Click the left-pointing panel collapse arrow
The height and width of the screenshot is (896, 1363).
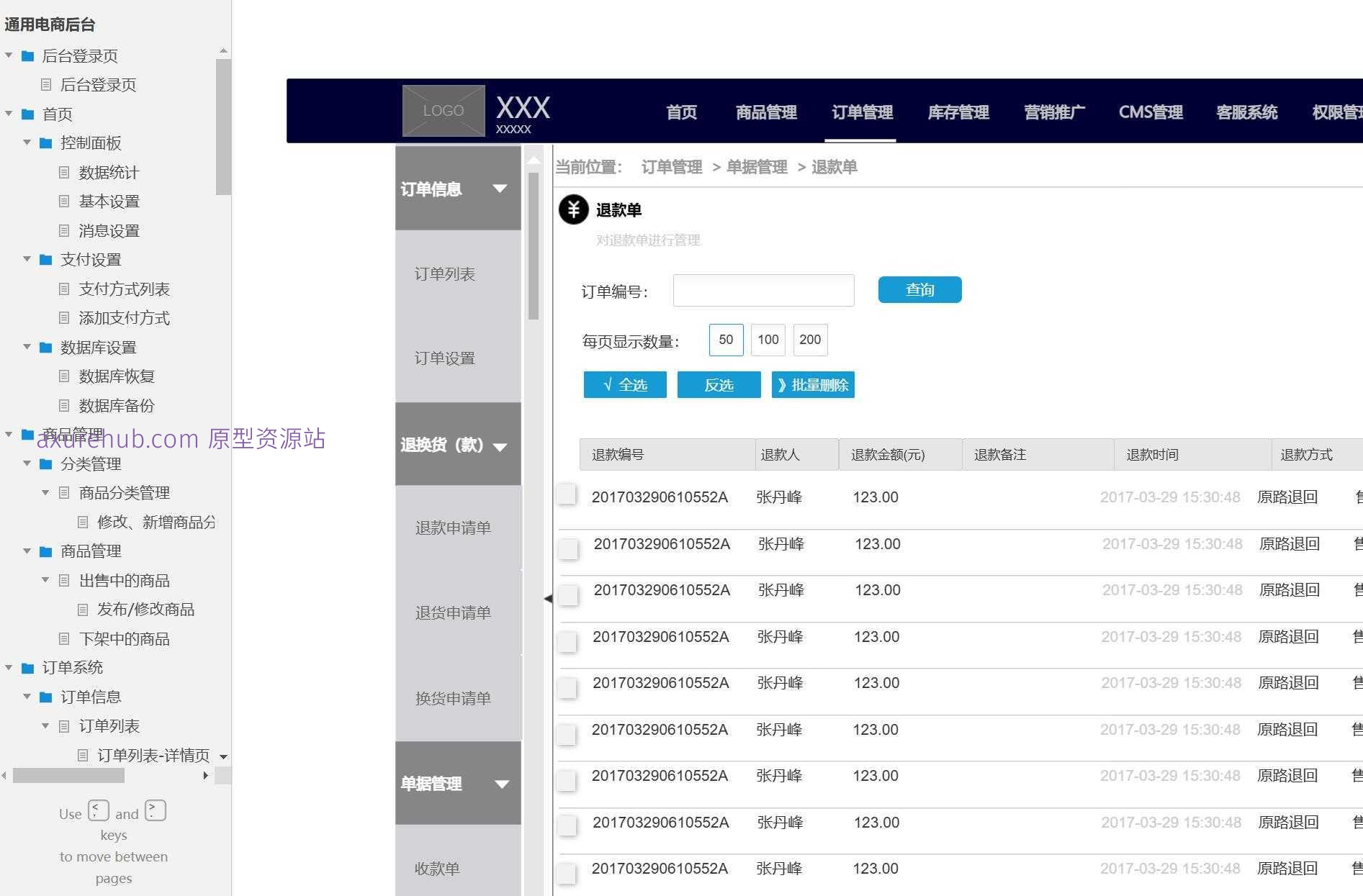[548, 597]
